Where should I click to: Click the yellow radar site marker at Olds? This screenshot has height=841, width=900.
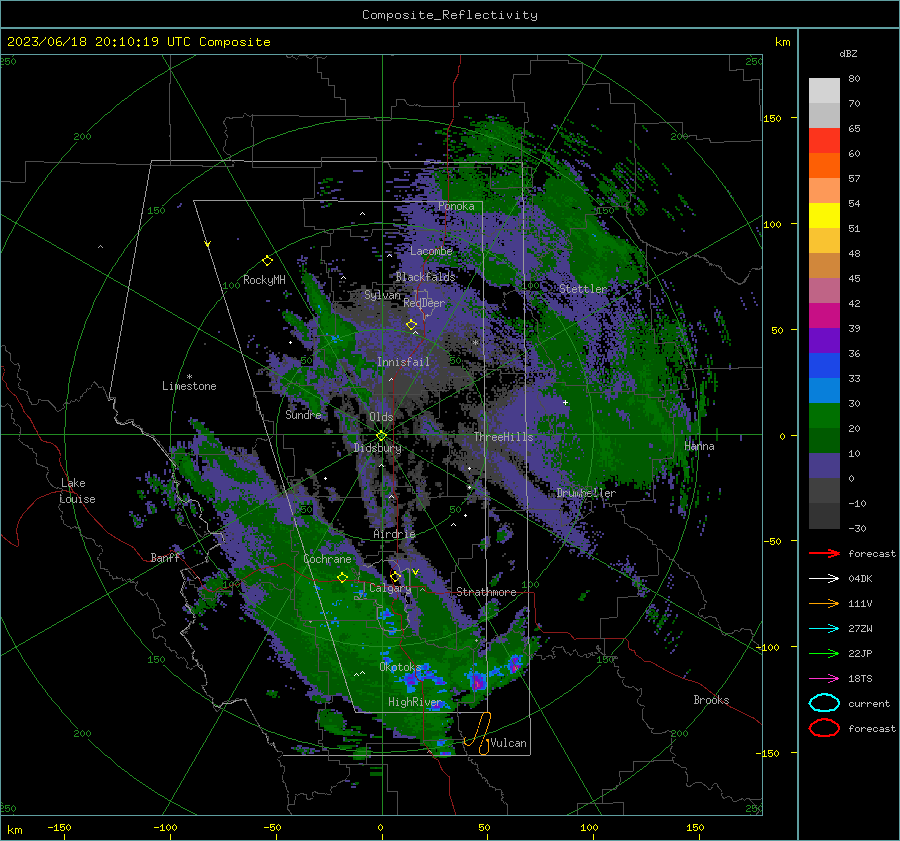[x=381, y=435]
